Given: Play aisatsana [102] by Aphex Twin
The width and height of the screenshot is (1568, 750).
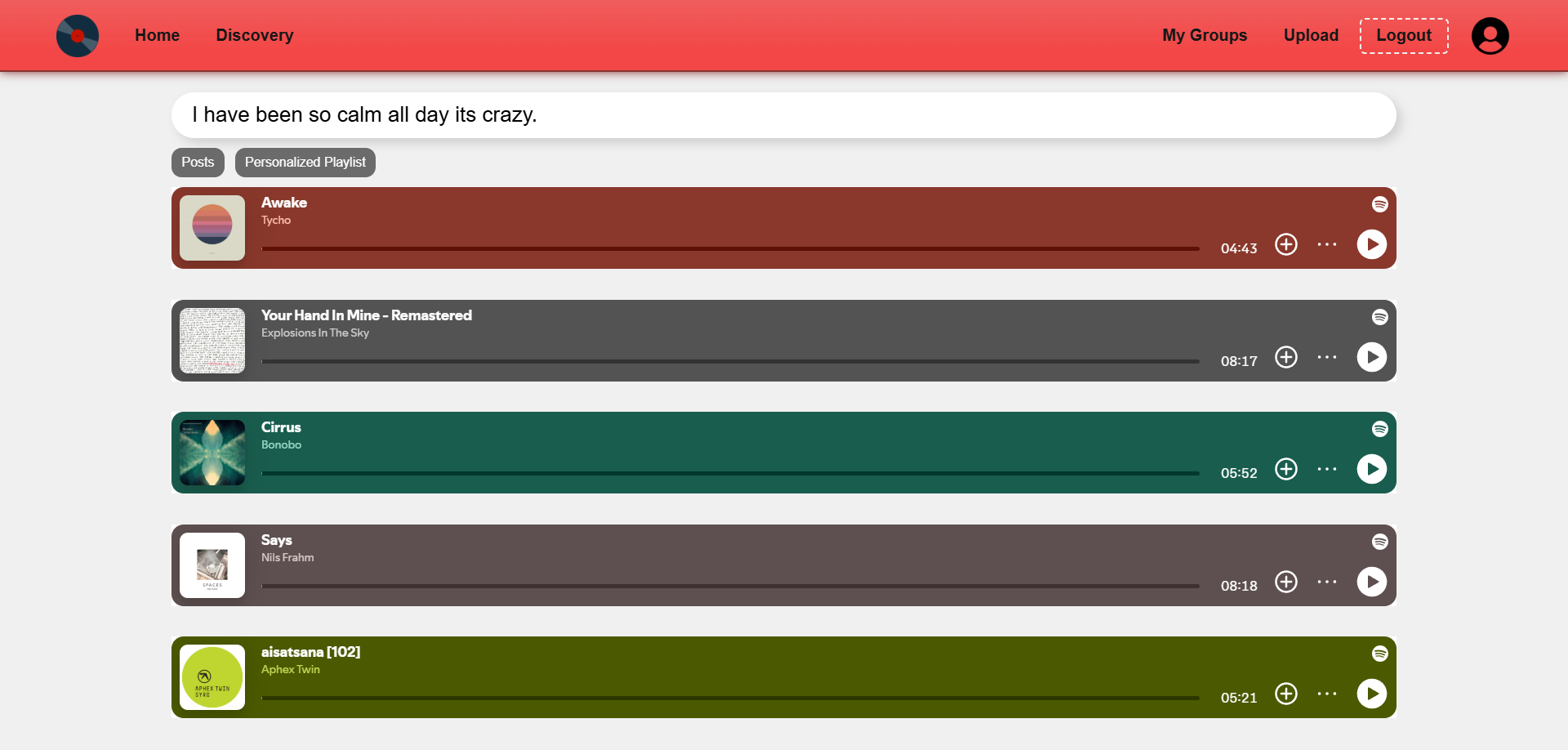Looking at the screenshot, I should (x=1372, y=694).
